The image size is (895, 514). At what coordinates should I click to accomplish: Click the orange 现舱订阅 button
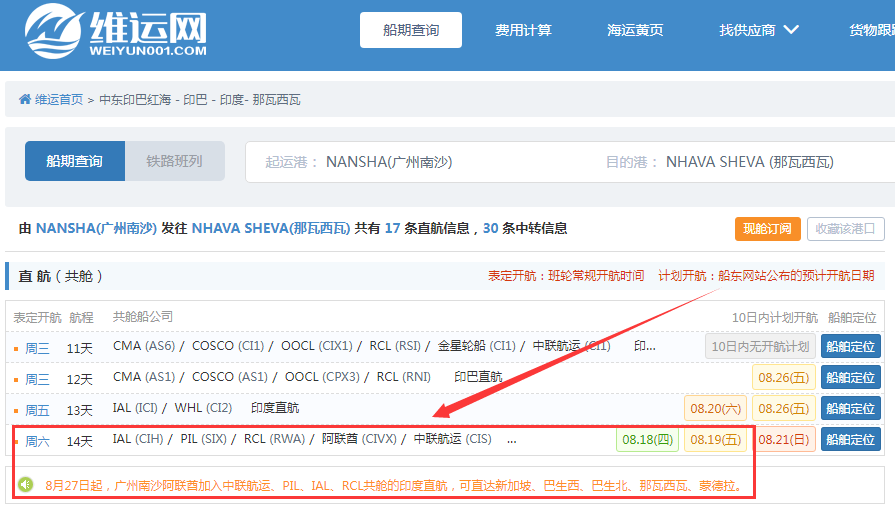[767, 229]
